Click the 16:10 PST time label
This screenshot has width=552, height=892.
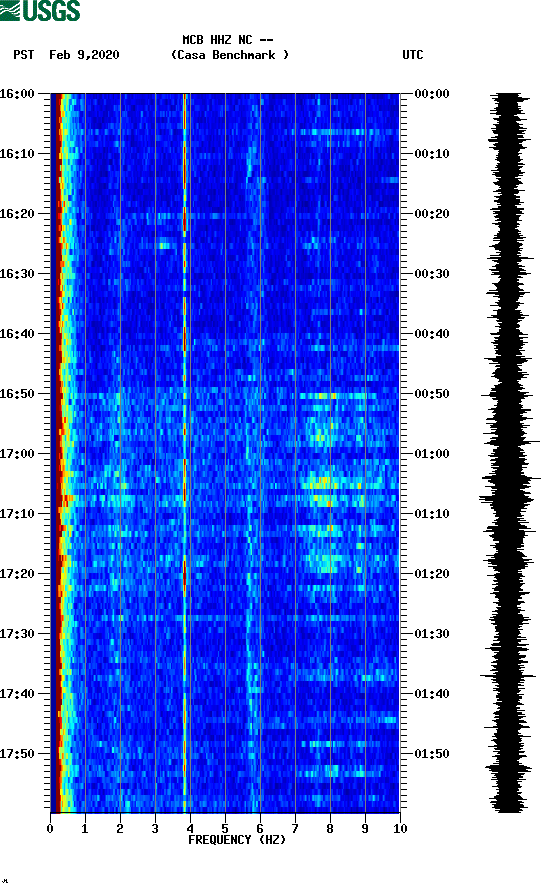tap(17, 154)
